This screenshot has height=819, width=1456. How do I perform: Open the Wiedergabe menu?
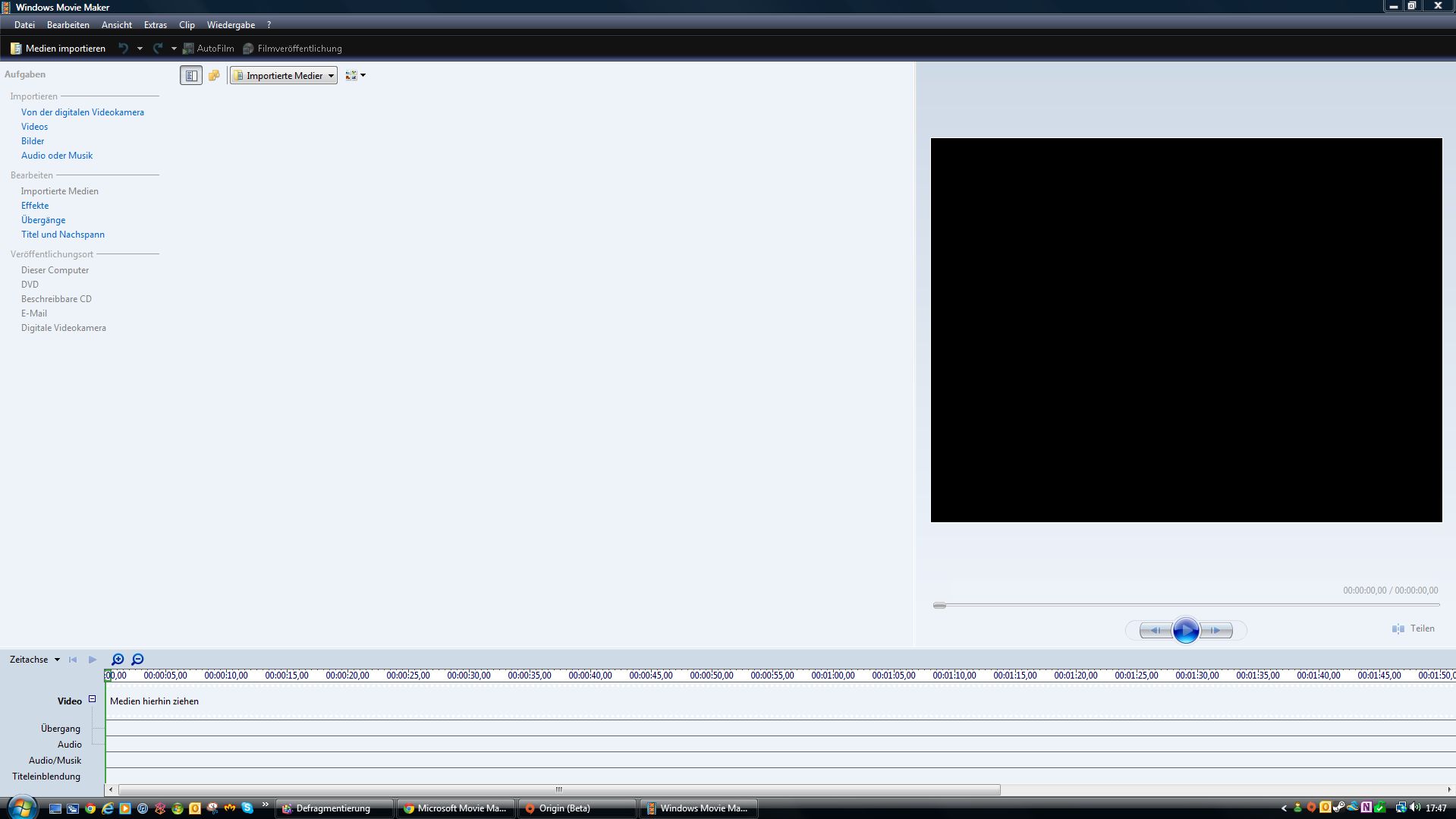tap(231, 25)
